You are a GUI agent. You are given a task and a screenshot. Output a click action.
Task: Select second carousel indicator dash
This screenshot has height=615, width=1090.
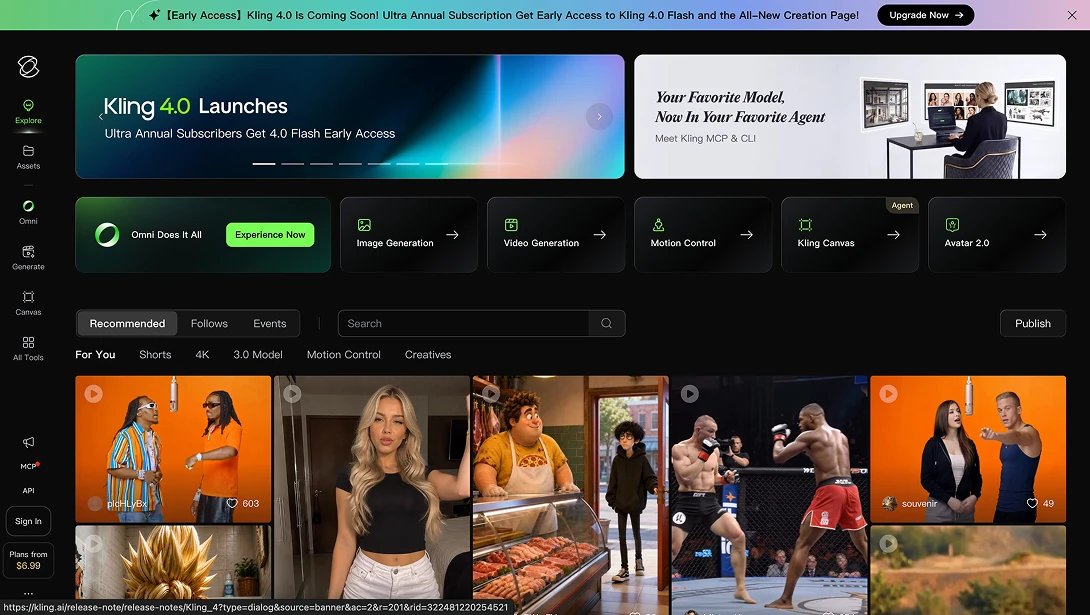[x=293, y=164]
